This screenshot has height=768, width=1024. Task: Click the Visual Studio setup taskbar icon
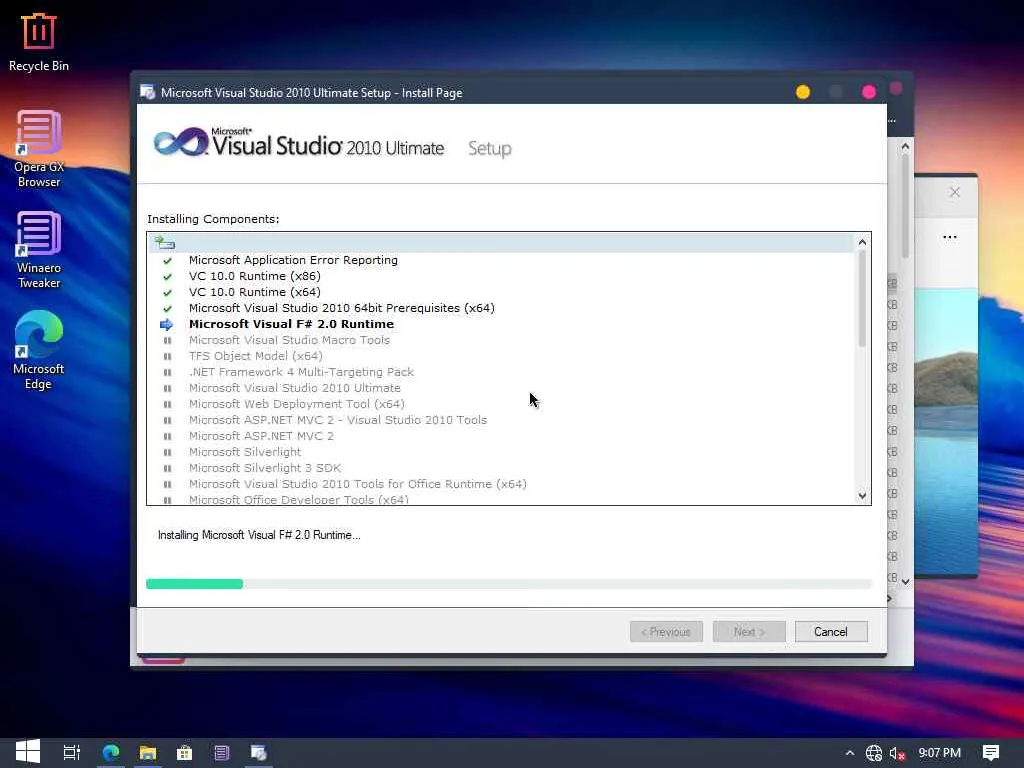coord(259,752)
